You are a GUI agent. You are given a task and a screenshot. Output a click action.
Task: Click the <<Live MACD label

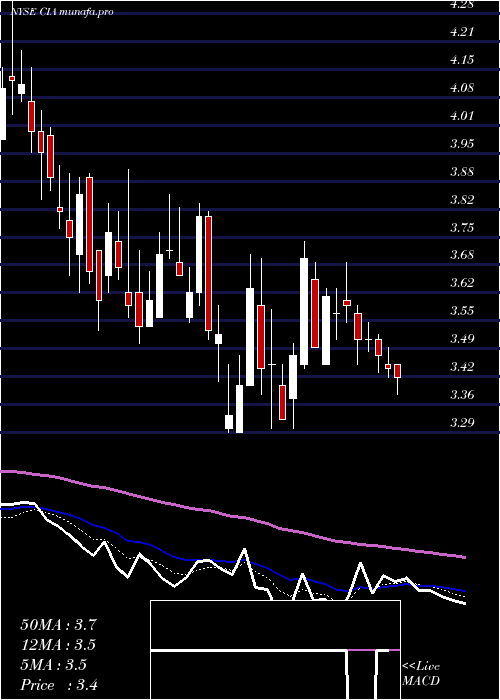(x=421, y=674)
